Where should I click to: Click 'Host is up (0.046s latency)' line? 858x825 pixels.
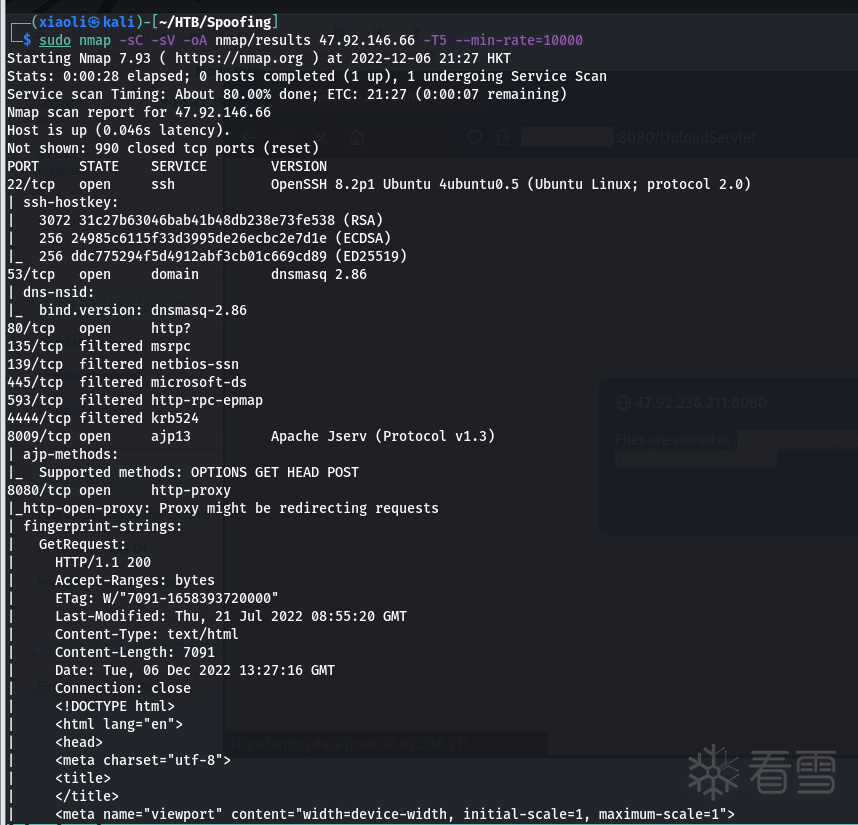tap(119, 130)
